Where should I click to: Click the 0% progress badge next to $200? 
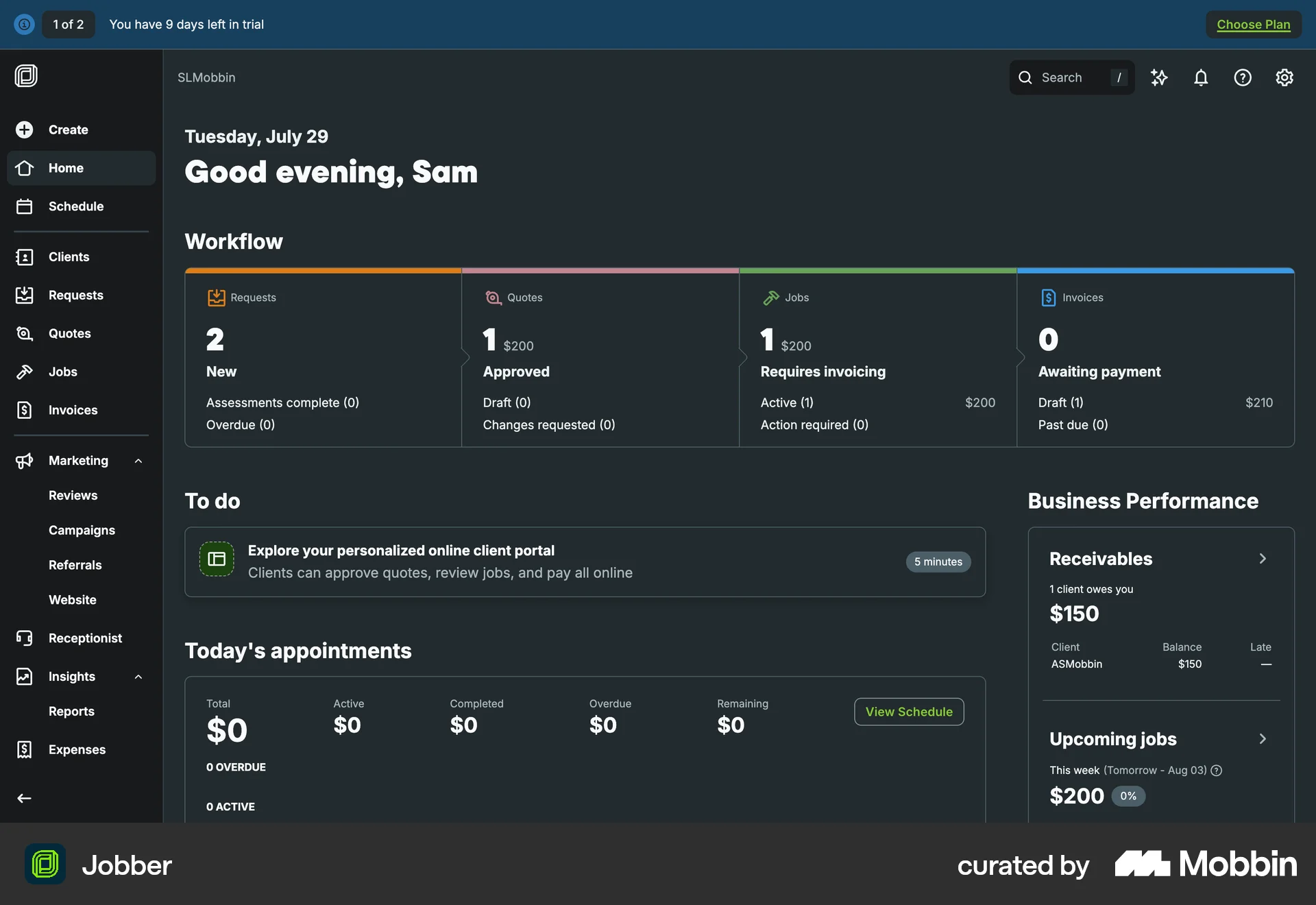[1128, 796]
